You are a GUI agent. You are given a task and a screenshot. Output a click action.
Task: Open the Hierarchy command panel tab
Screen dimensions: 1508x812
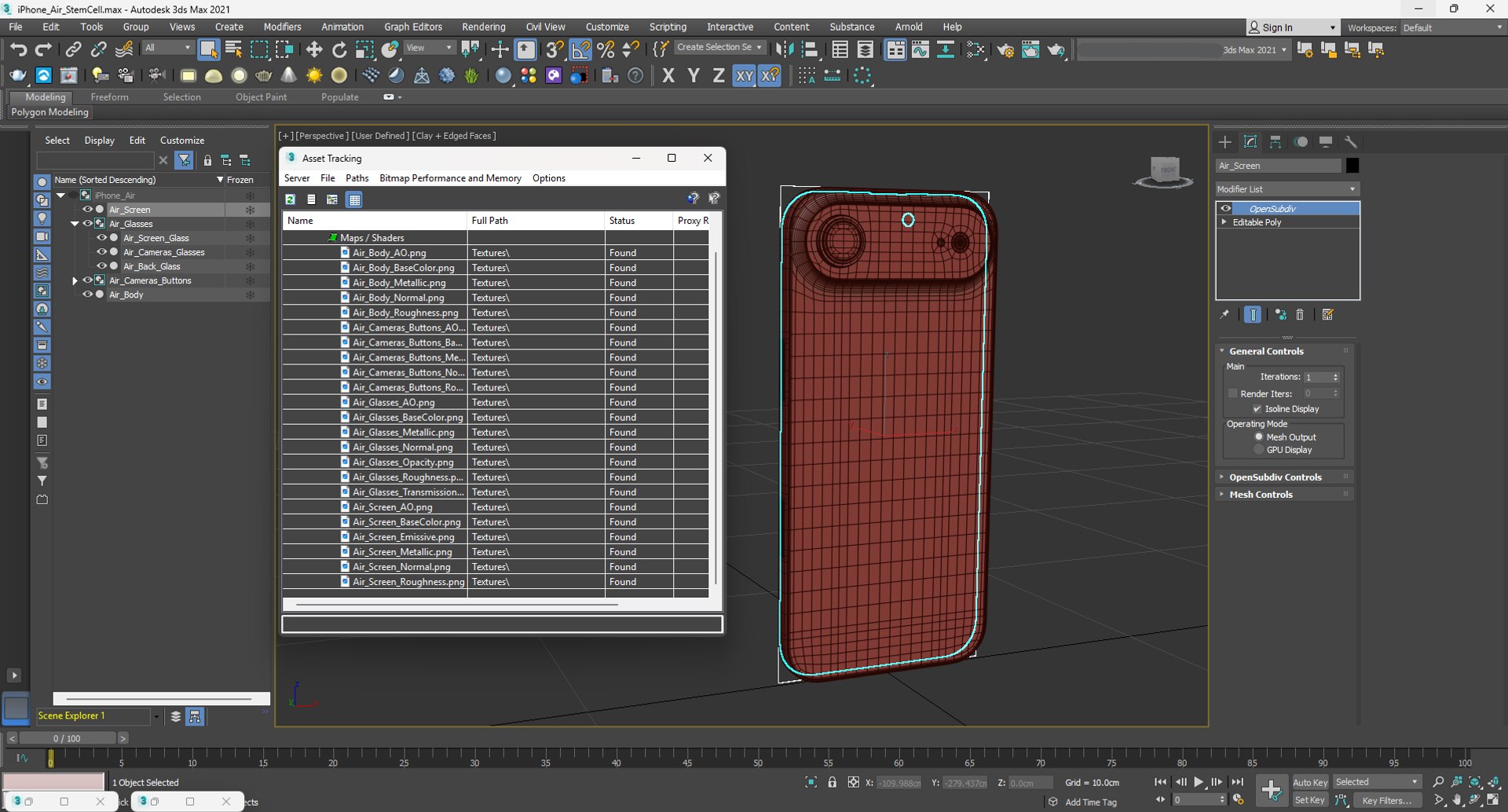click(x=1276, y=142)
